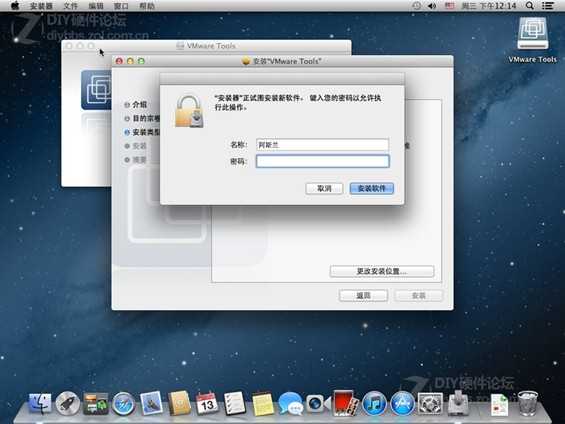Click the input source flag icon
Viewport: 565px width, 424px height.
[x=449, y=6]
